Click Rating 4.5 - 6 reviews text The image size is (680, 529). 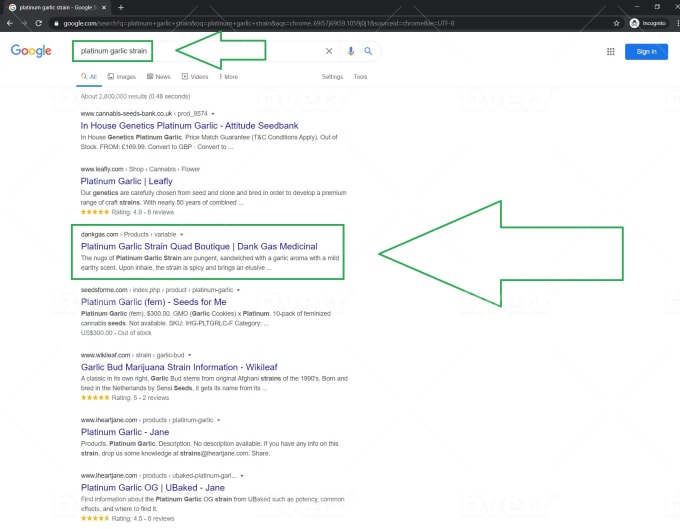pos(143,518)
